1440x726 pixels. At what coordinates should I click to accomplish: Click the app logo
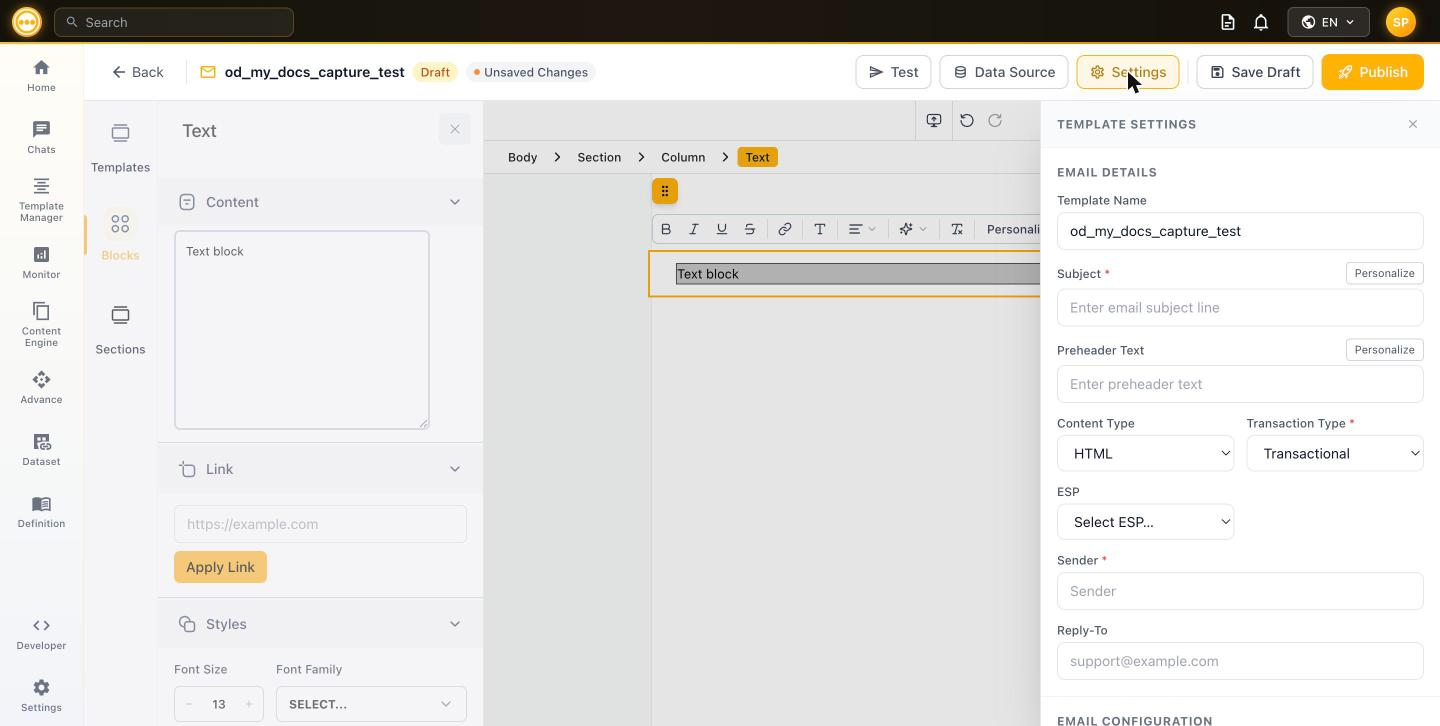coord(27,22)
